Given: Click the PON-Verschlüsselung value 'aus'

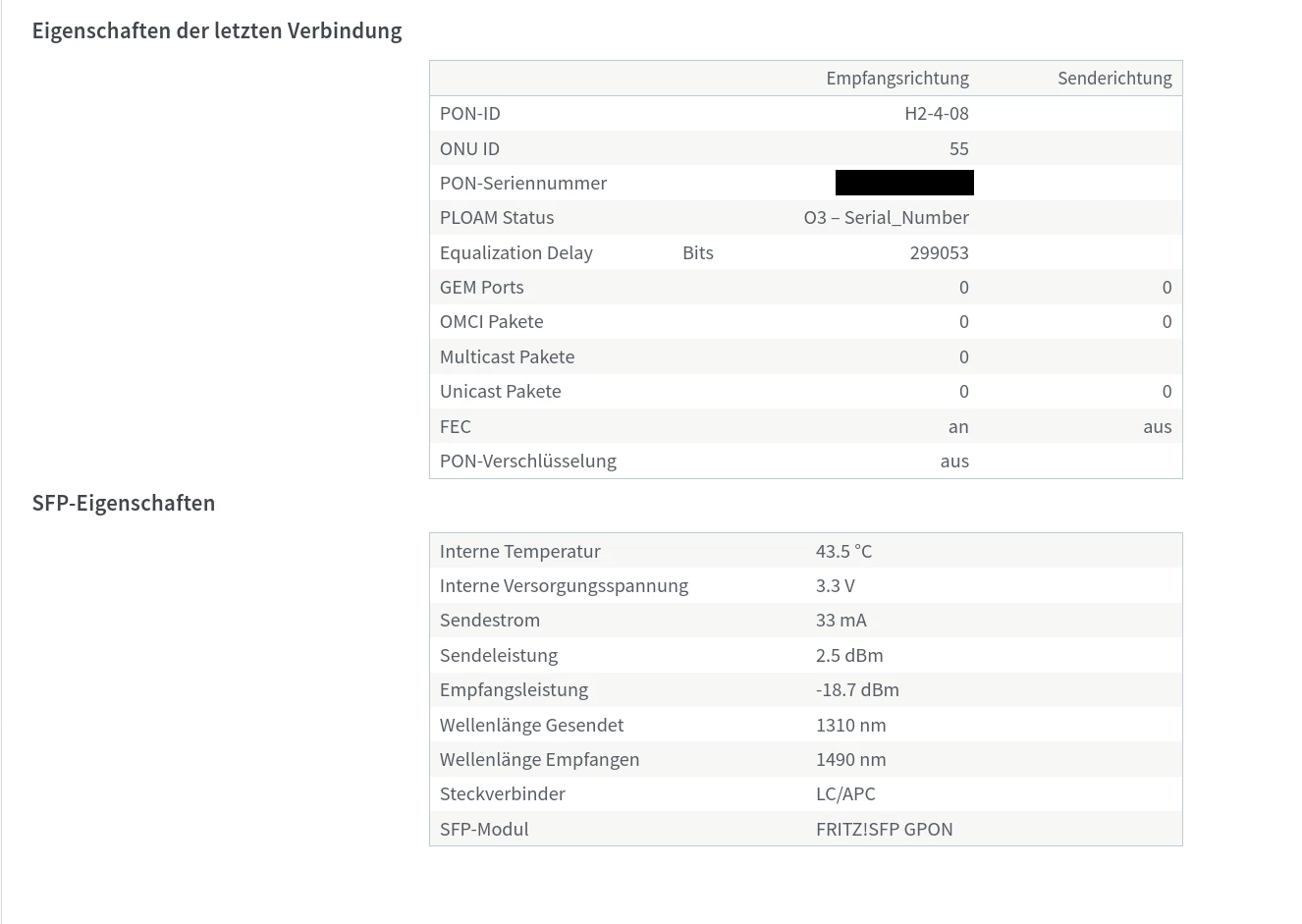Looking at the screenshot, I should click(953, 462).
